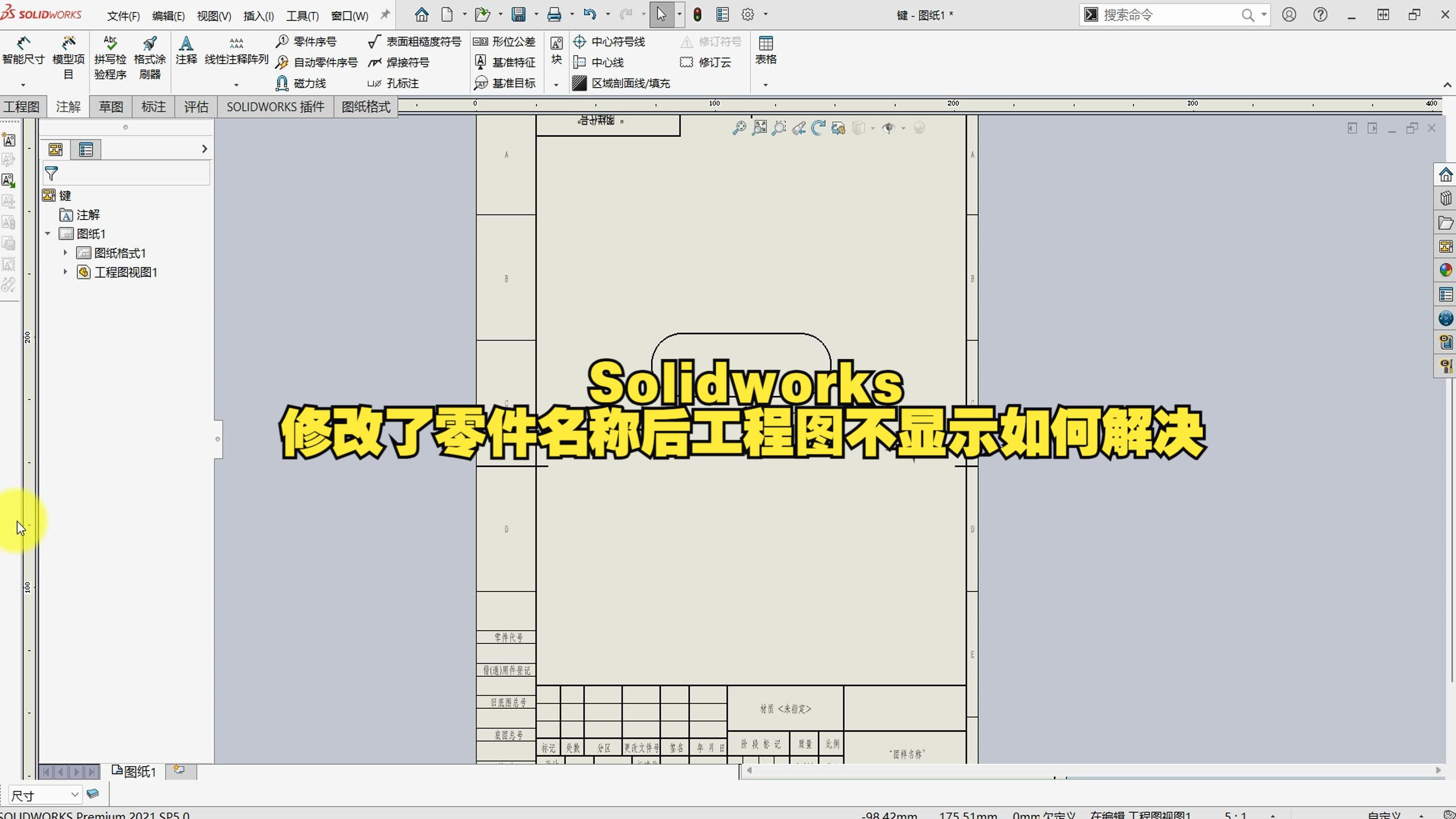Open the 表格 tables tool
Screen dimensions: 1456x819
766,51
